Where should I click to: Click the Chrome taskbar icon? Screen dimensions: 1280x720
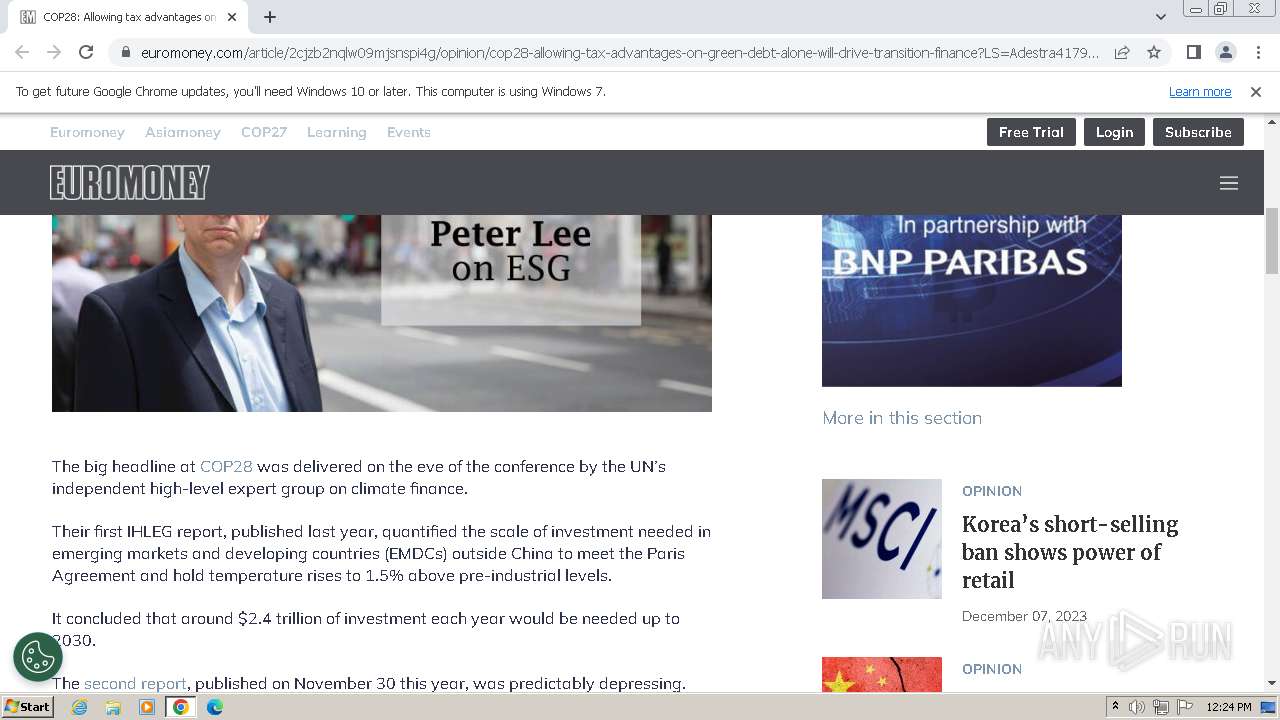click(181, 707)
